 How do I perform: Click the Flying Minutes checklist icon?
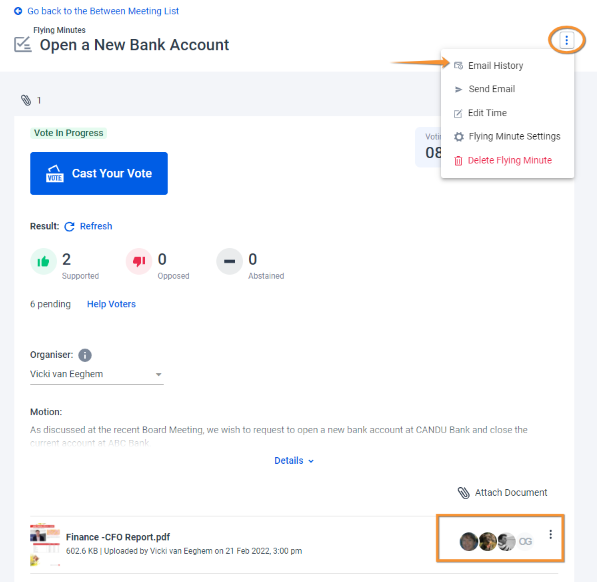pyautogui.click(x=23, y=44)
